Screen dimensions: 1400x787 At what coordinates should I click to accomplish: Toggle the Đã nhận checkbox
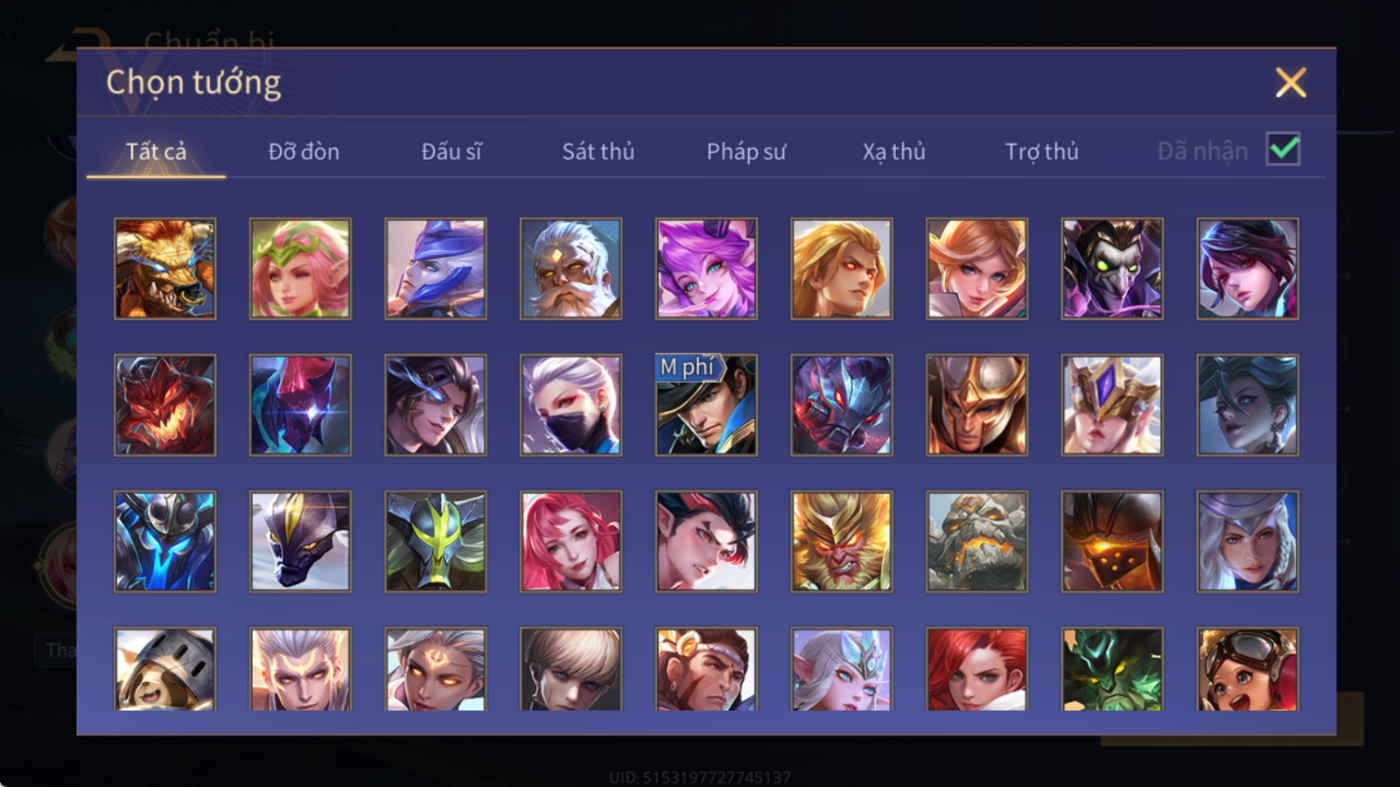pyautogui.click(x=1283, y=150)
